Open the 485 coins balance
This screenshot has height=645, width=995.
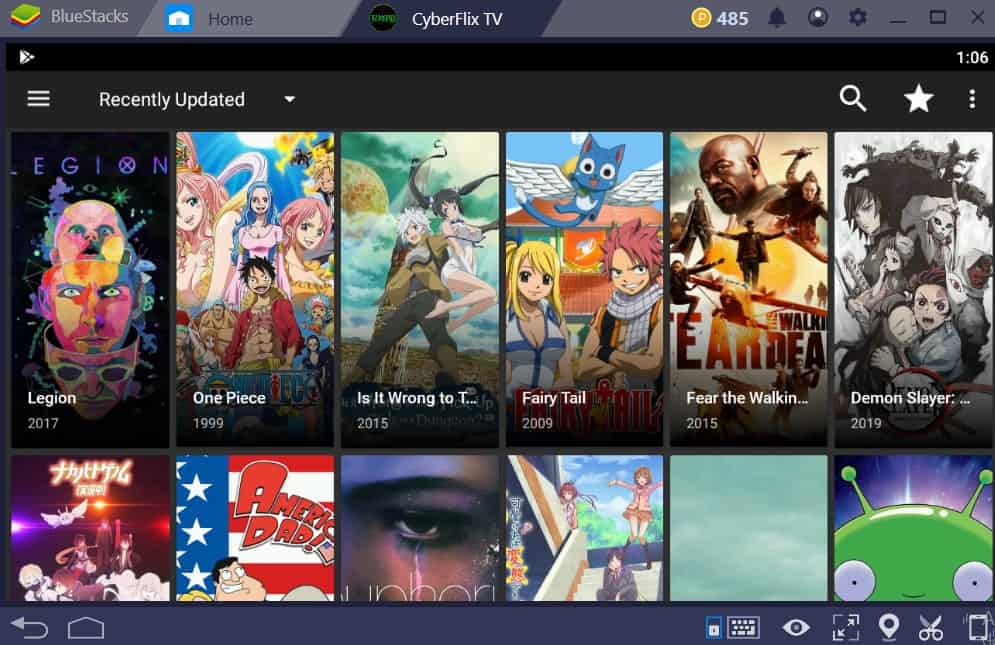click(720, 18)
